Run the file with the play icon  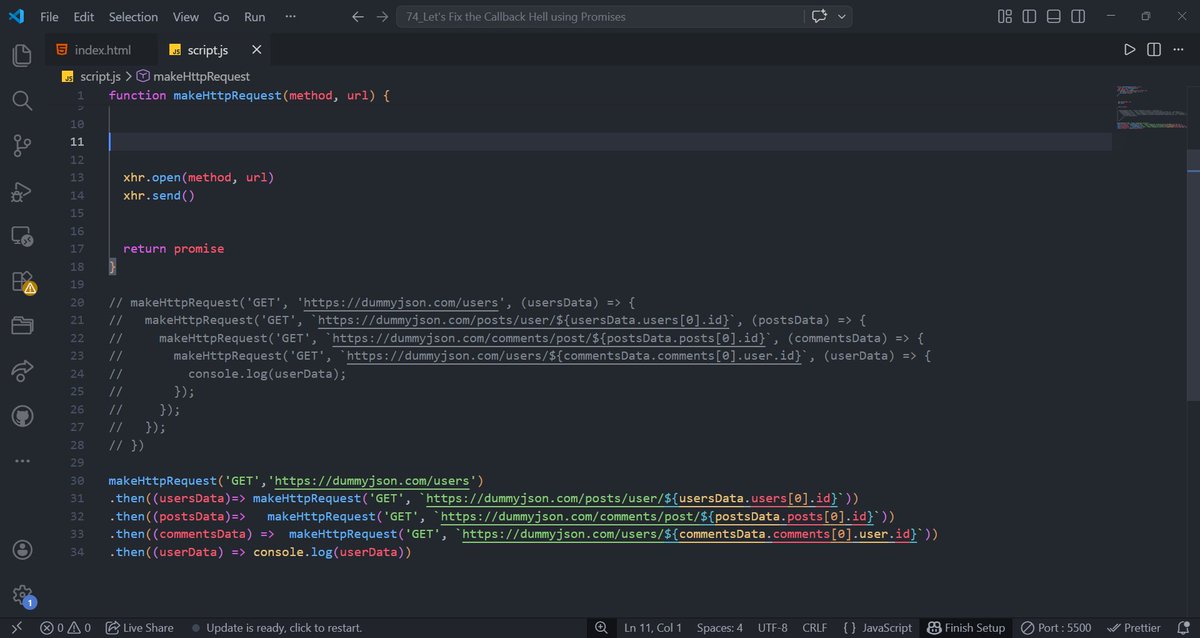1129,49
